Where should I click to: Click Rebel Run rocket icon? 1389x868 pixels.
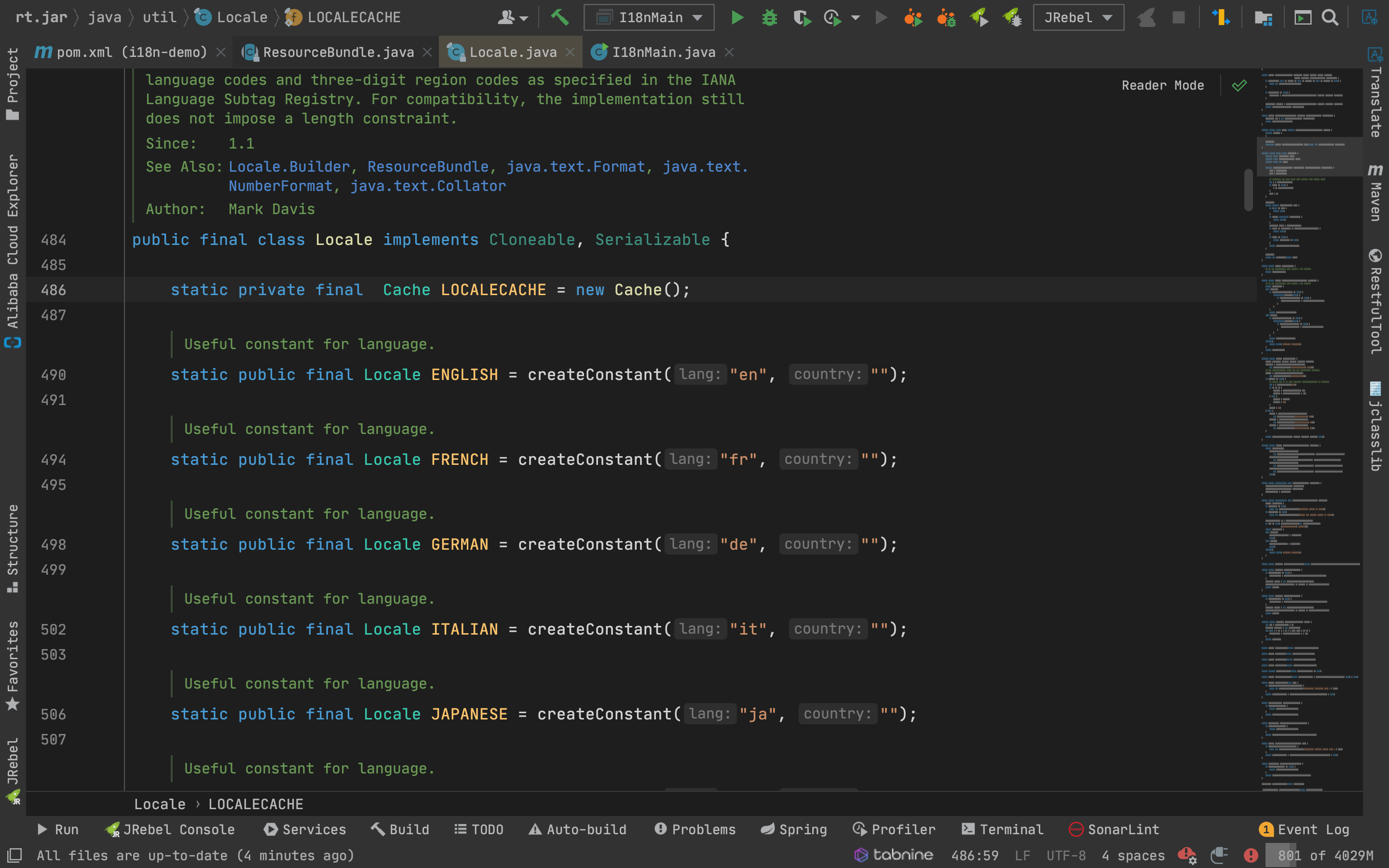979,18
